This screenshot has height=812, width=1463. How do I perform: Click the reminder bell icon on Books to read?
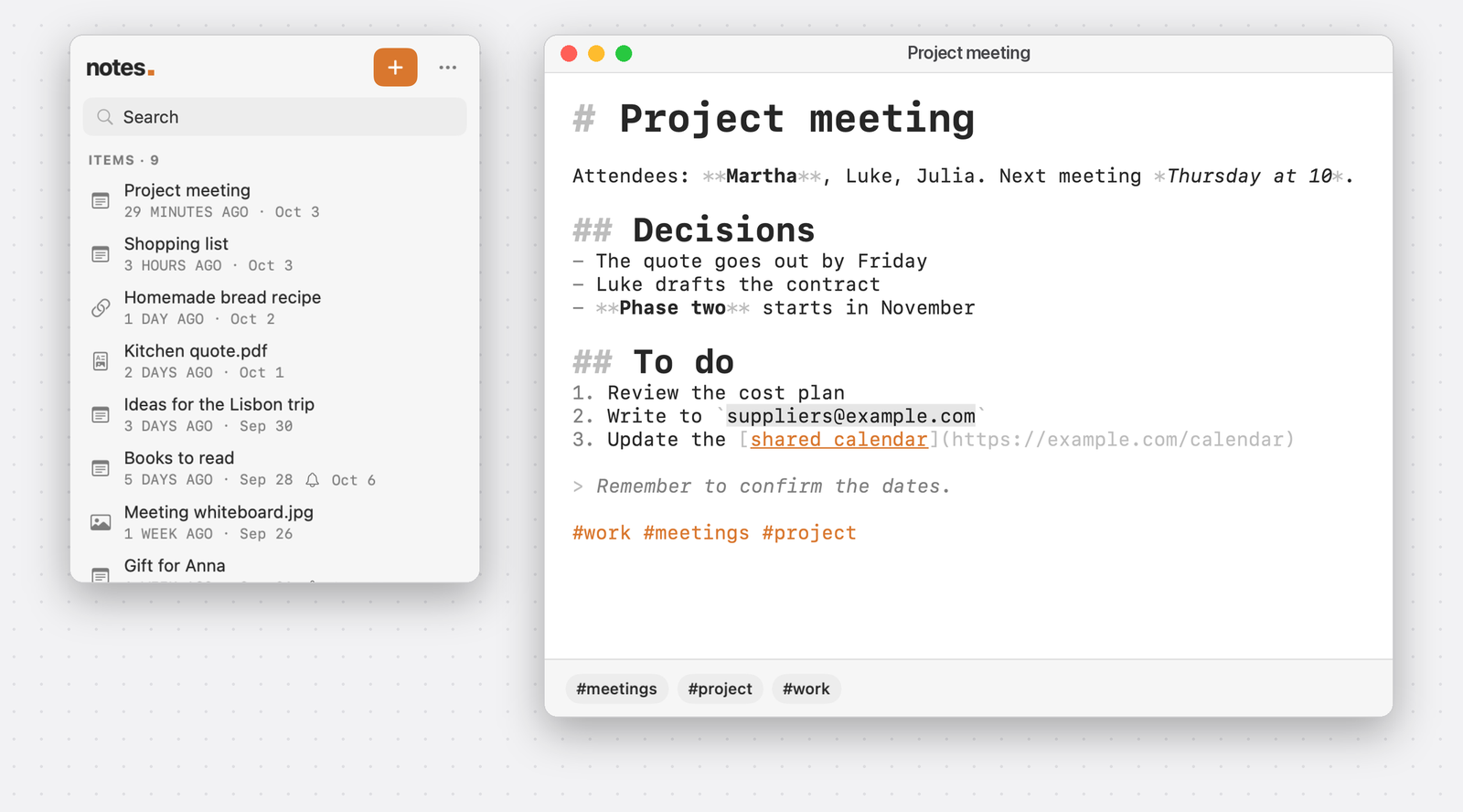[313, 480]
